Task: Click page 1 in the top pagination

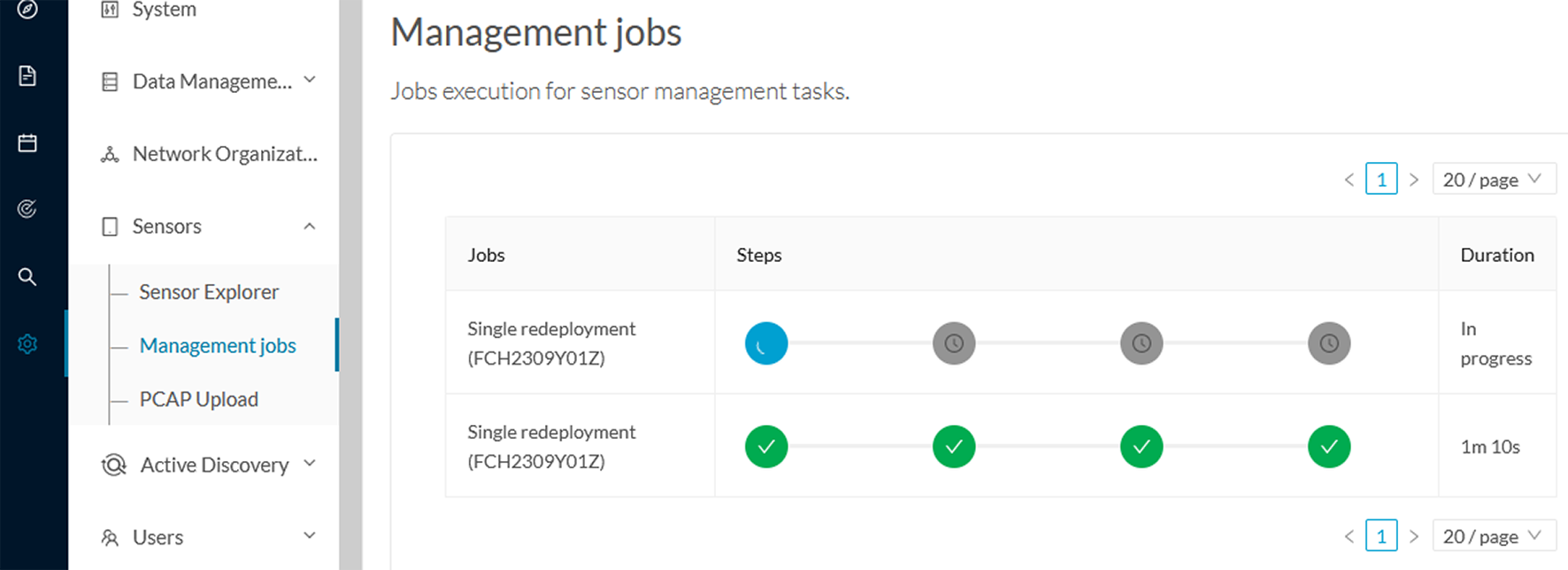Action: (x=1381, y=179)
